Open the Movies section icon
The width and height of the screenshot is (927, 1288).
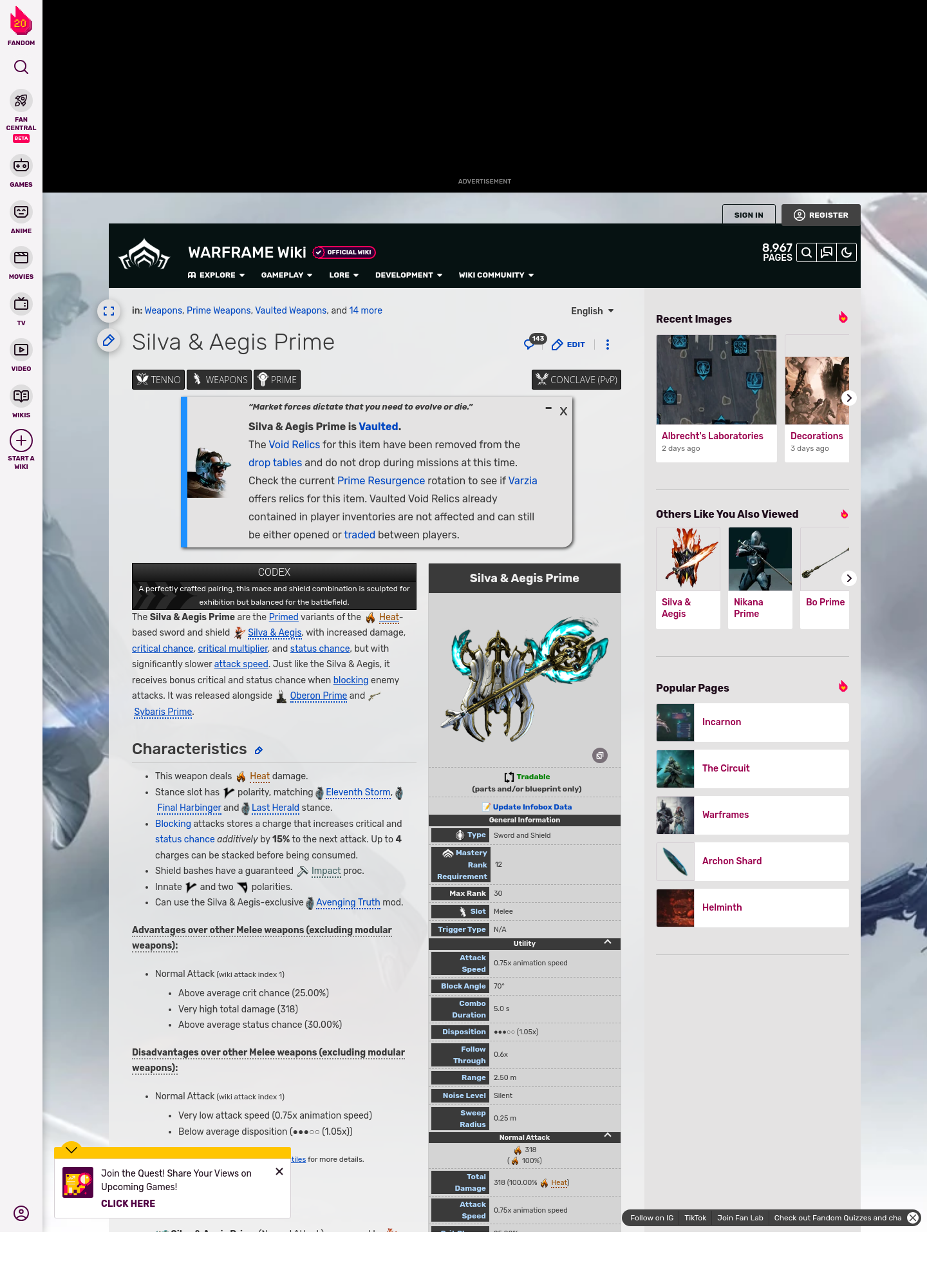click(x=21, y=258)
